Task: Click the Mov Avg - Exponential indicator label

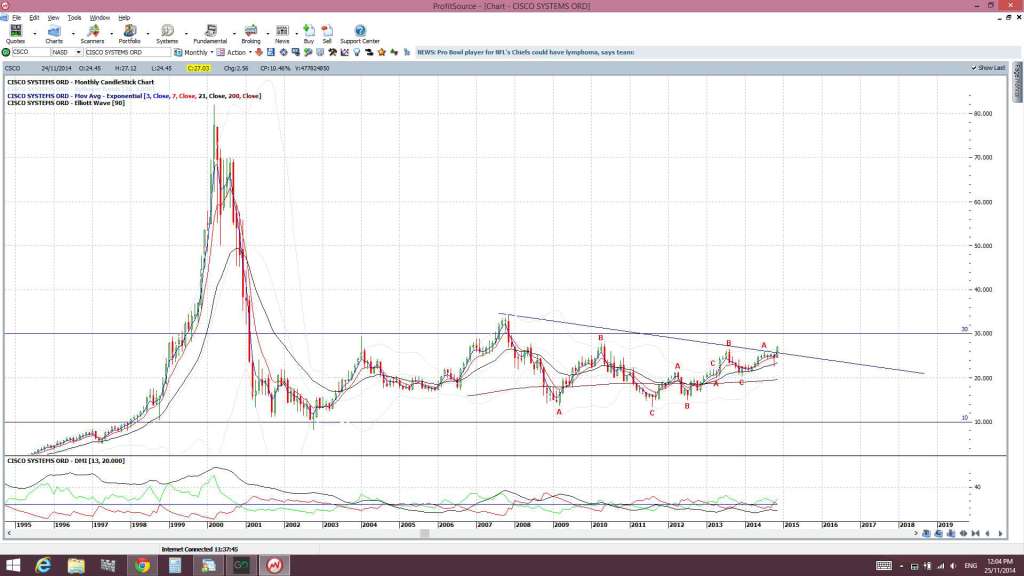Action: tap(134, 96)
